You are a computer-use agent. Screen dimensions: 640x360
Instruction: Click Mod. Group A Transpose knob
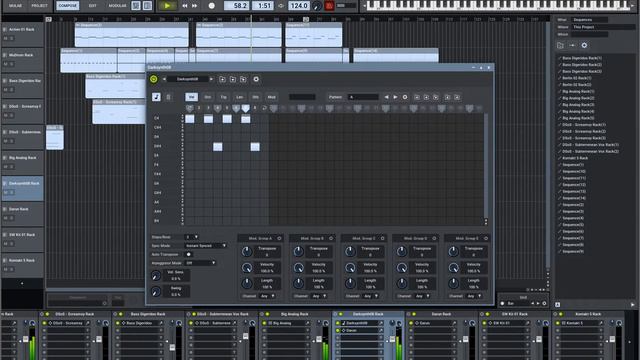(247, 251)
